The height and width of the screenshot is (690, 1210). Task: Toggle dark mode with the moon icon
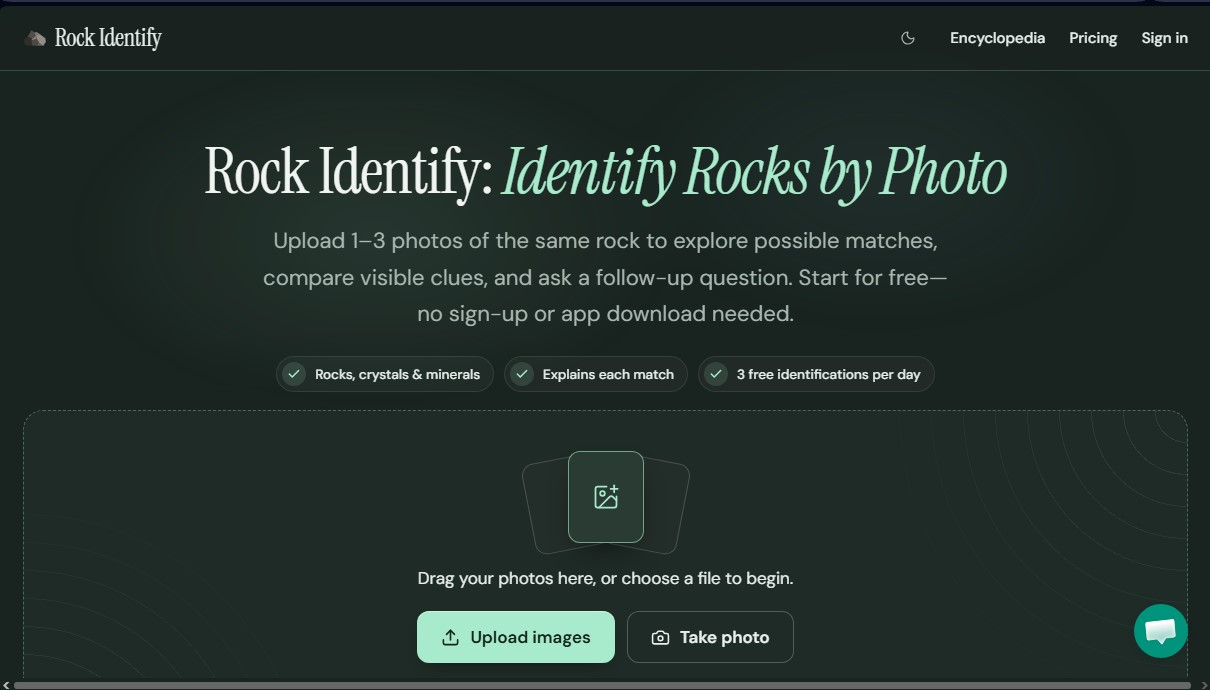[908, 38]
